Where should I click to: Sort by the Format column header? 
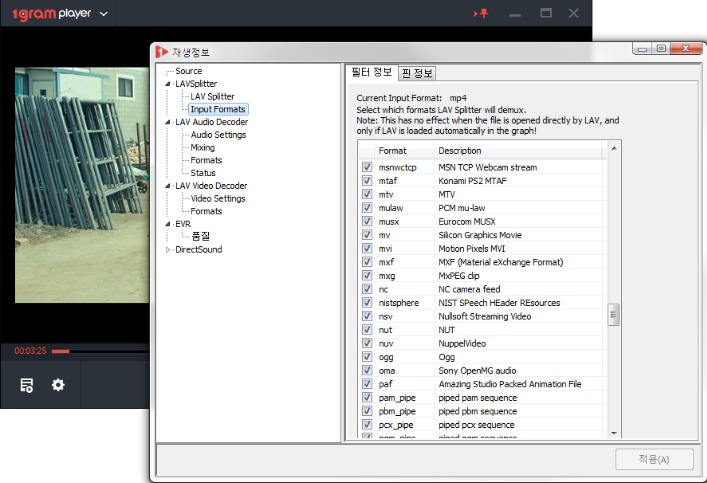[x=404, y=151]
